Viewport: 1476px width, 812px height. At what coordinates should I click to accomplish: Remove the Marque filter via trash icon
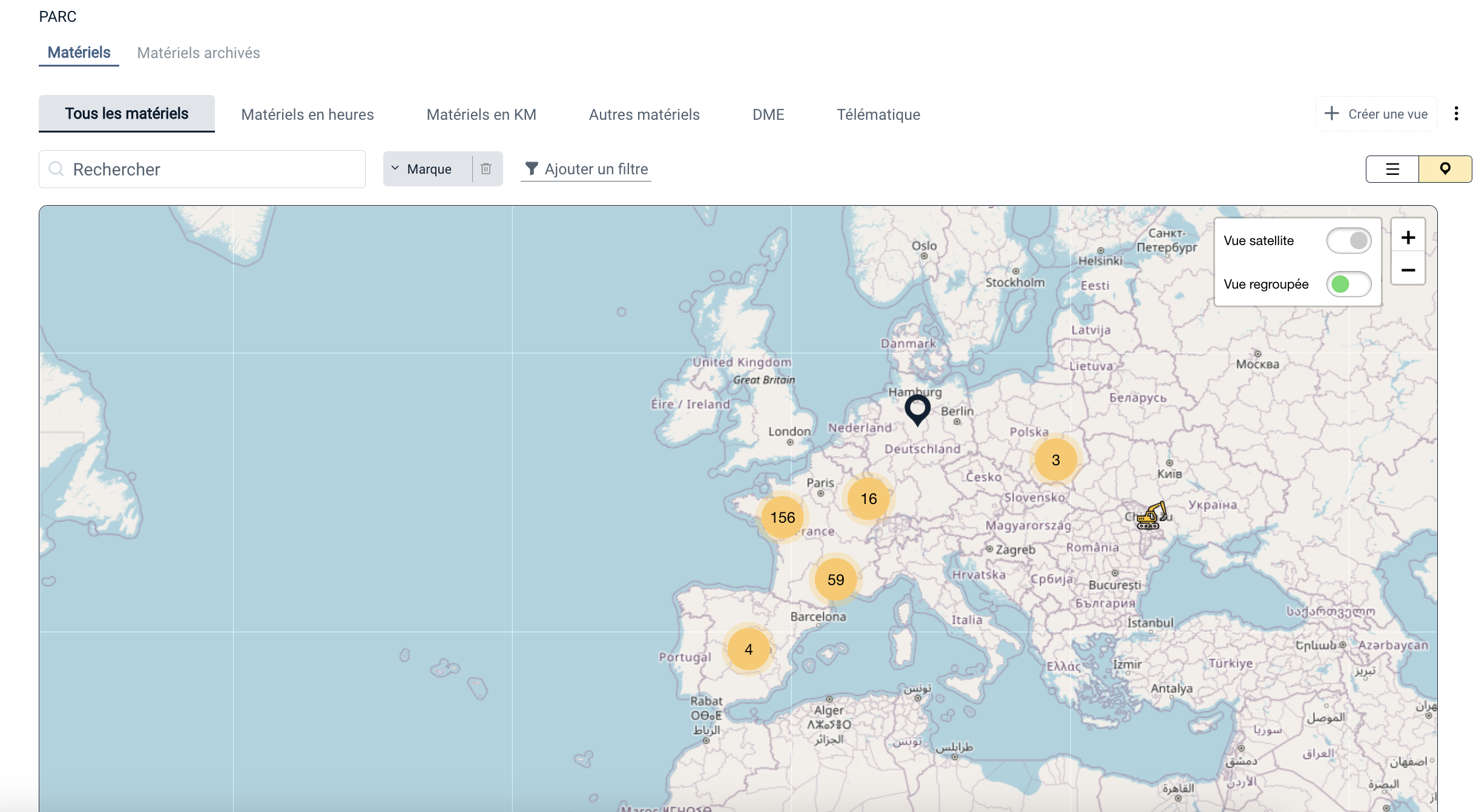(486, 169)
